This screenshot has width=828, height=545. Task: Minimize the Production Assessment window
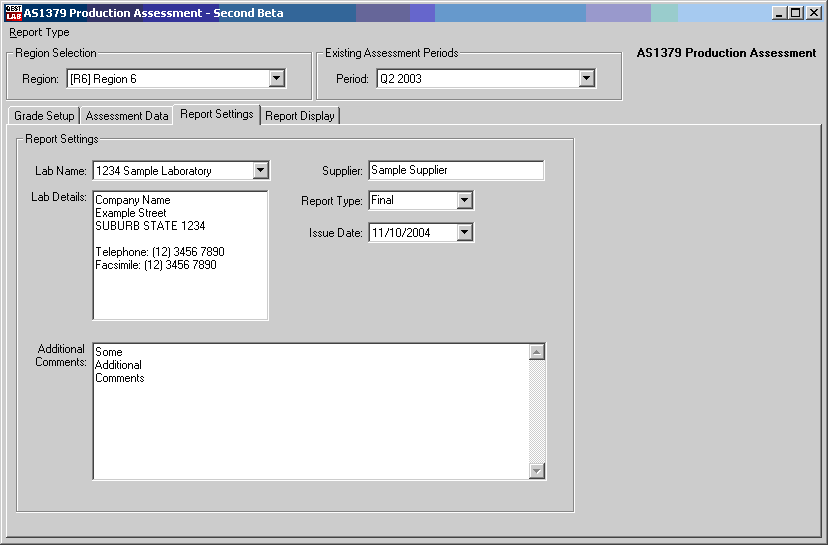pos(779,13)
